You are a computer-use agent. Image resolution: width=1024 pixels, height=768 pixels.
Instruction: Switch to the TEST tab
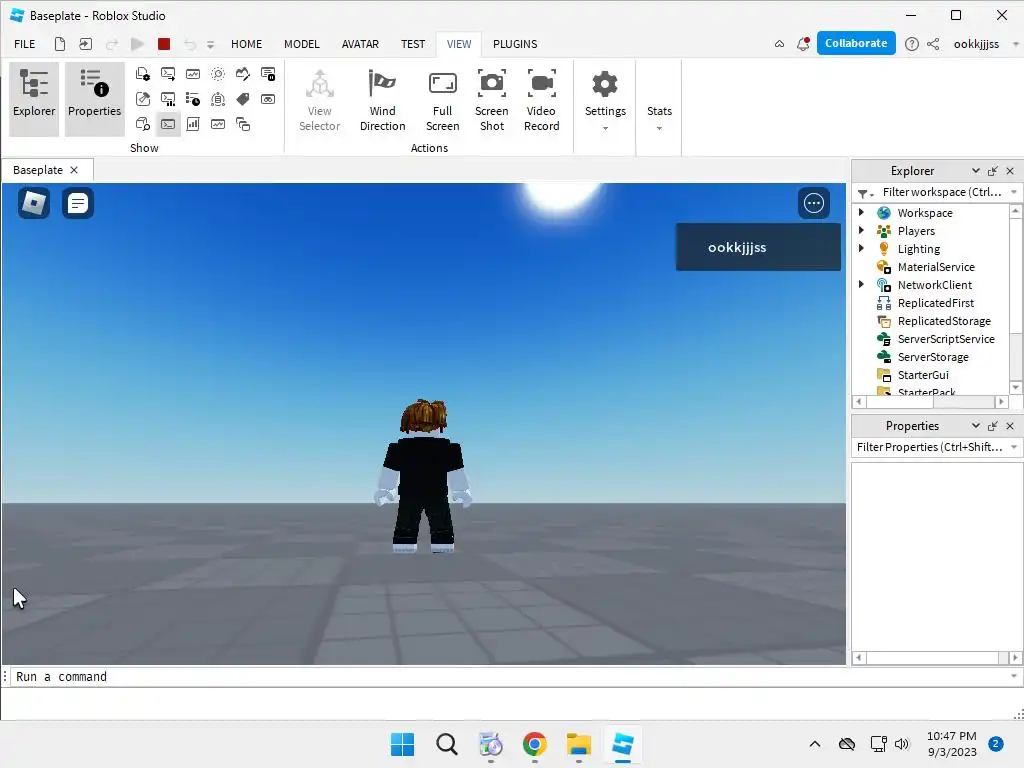[413, 44]
